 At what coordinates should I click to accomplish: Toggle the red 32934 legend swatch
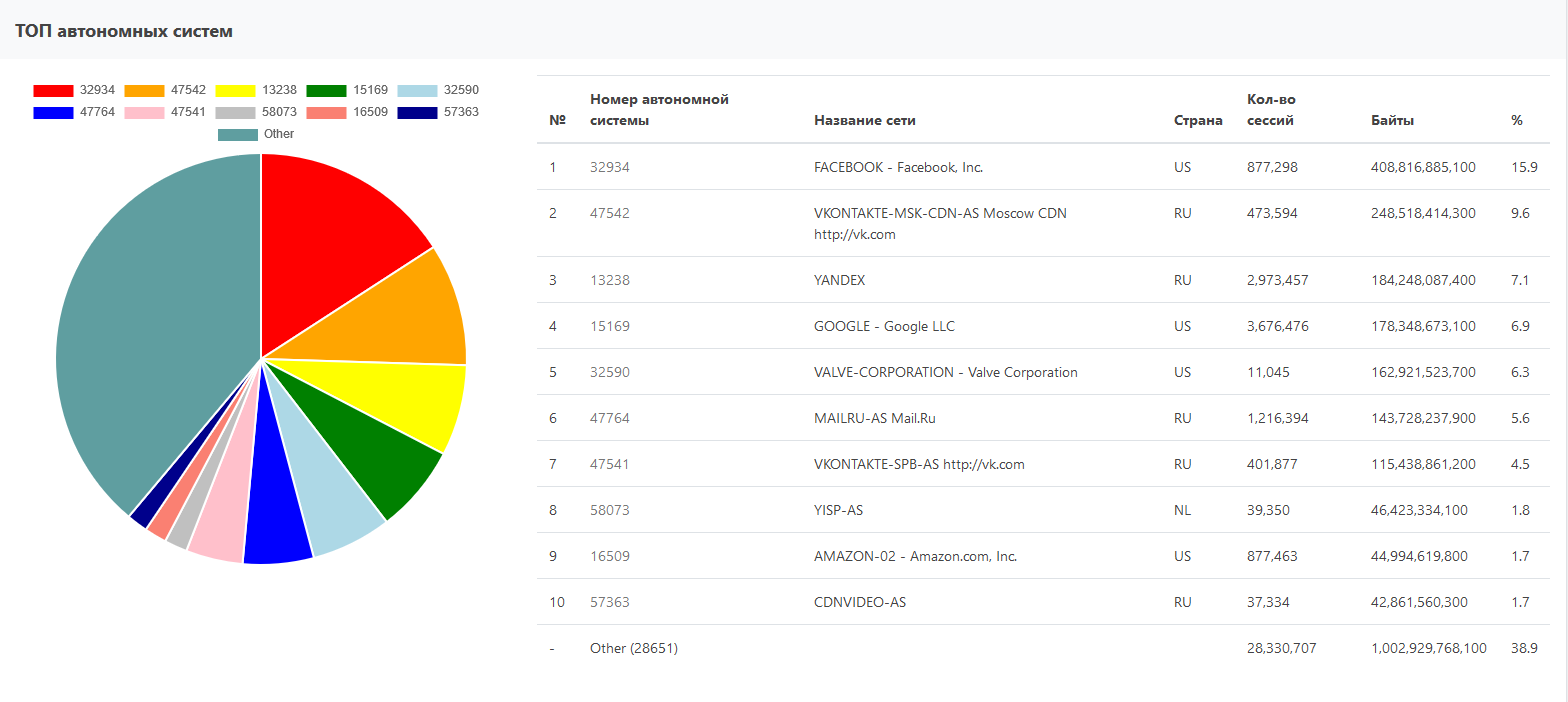53,91
